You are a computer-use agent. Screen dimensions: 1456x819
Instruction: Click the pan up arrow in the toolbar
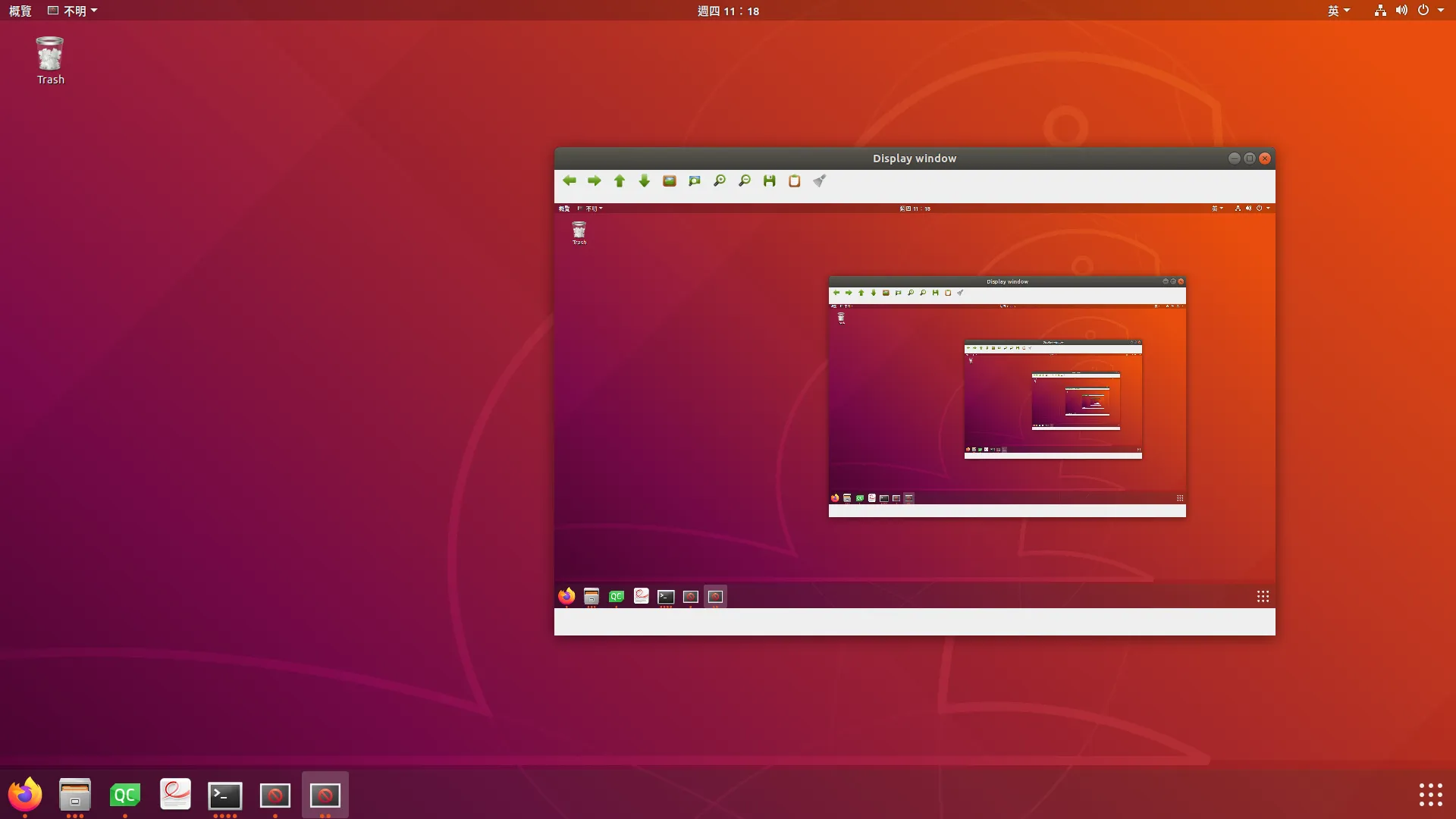tap(620, 180)
